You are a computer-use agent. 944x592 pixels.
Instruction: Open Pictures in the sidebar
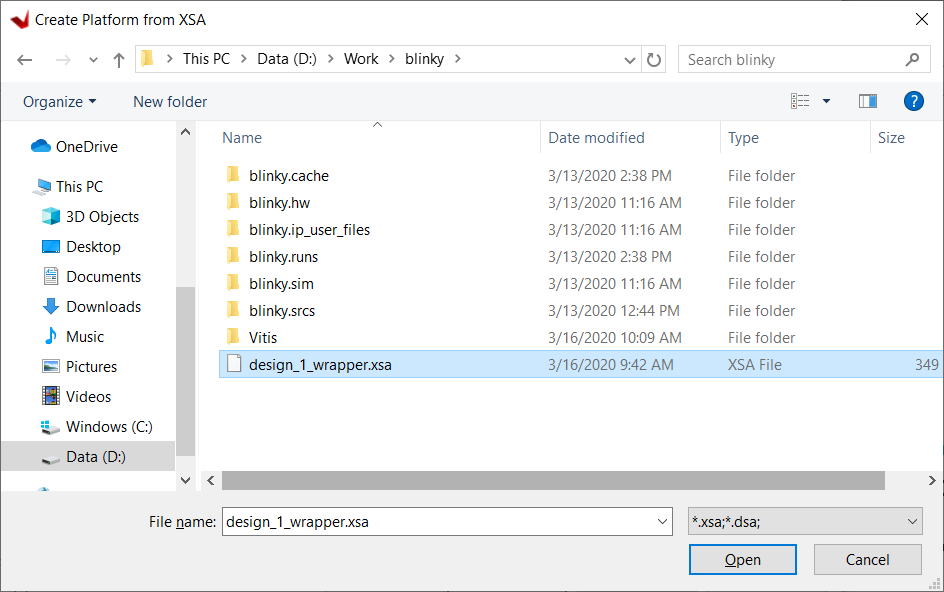click(79, 367)
